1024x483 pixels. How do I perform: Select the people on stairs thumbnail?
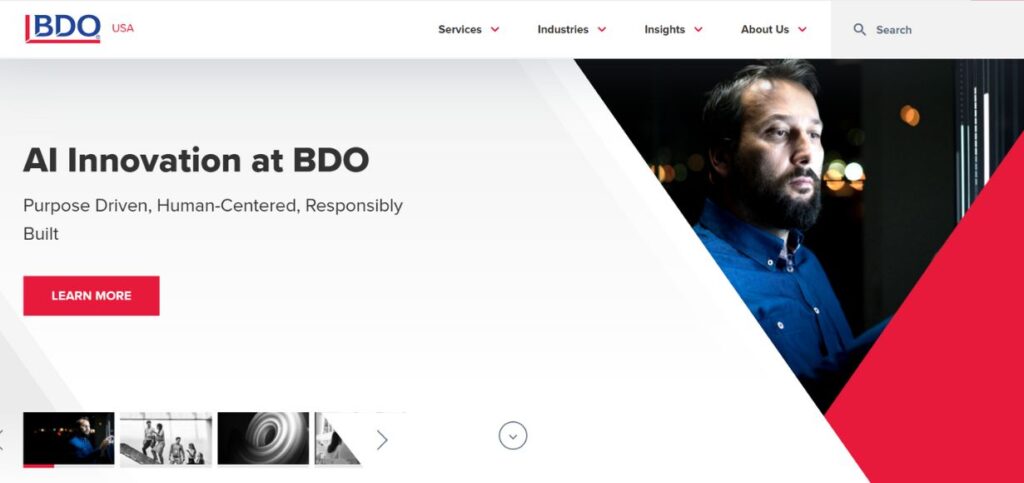[166, 439]
